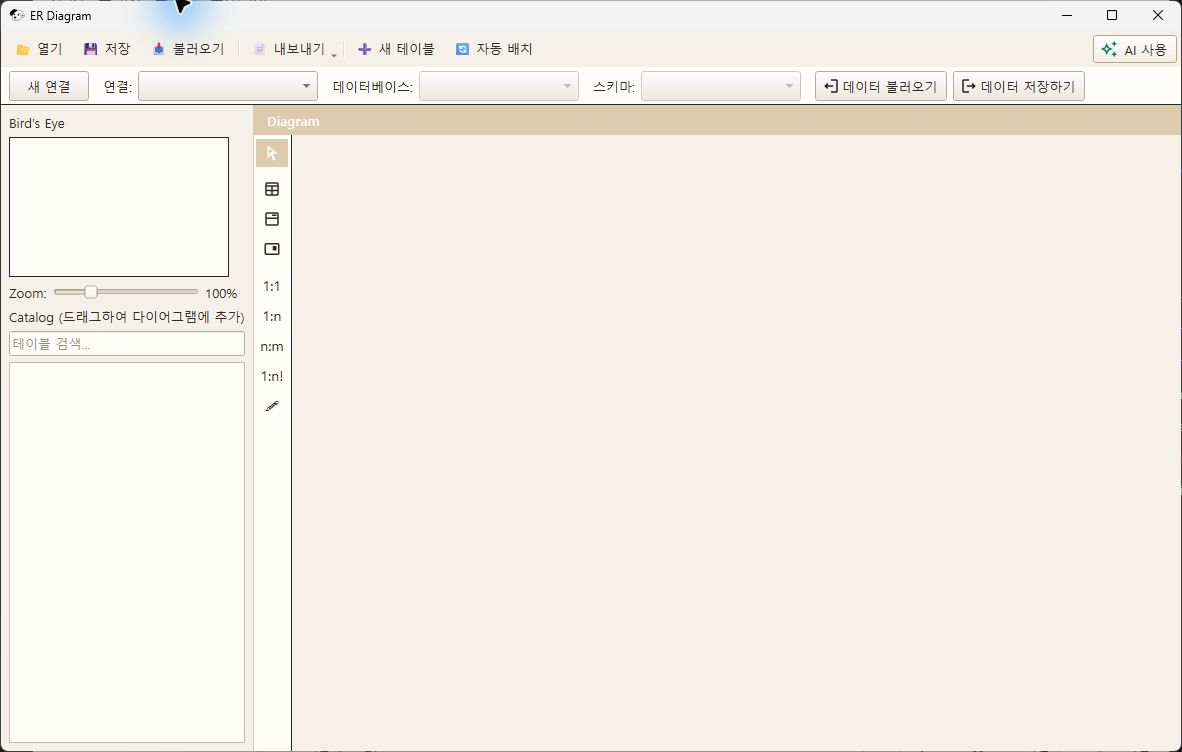Click the 테이블 검색 search field
1182x752 pixels.
tap(127, 344)
